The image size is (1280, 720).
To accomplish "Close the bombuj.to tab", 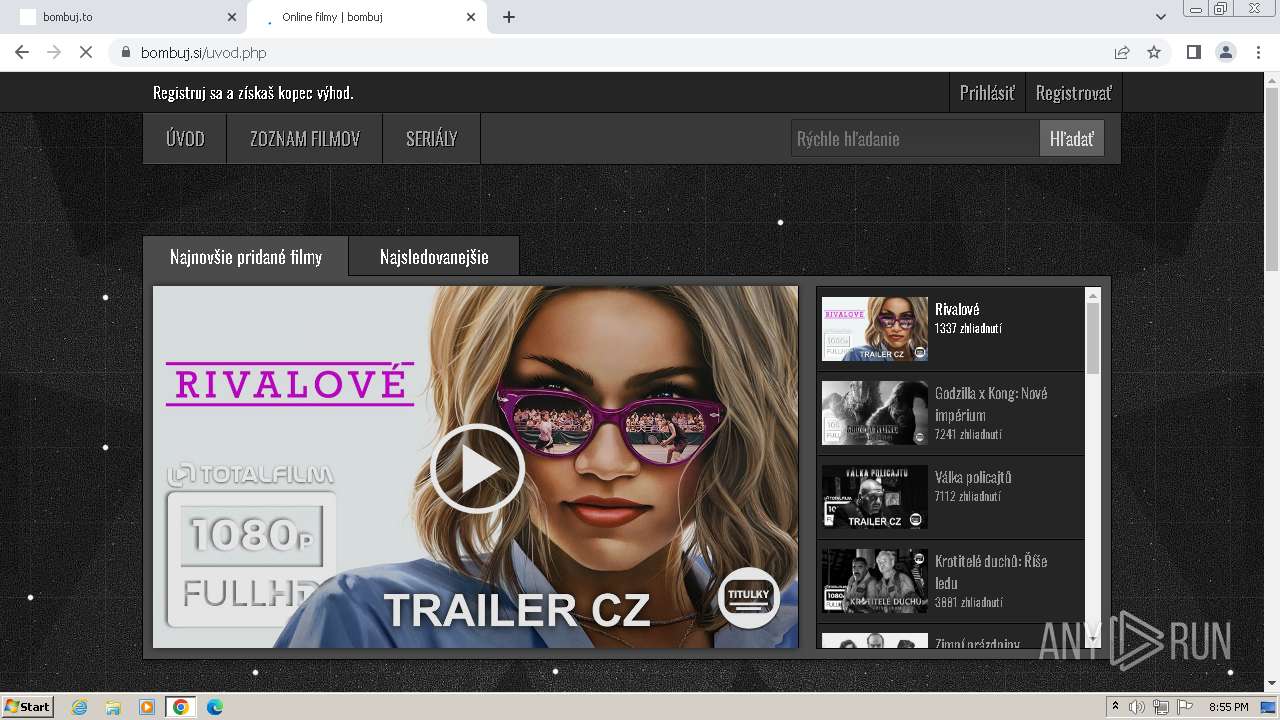I will click(x=232, y=17).
